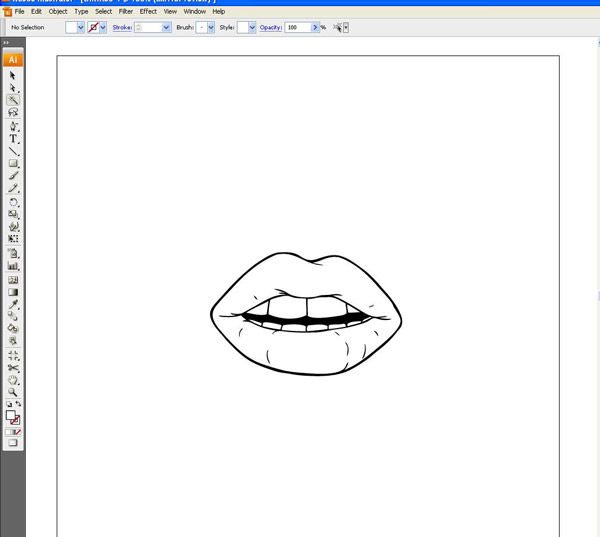The image size is (600, 537).
Task: Select the Scissors tool
Action: point(13,368)
